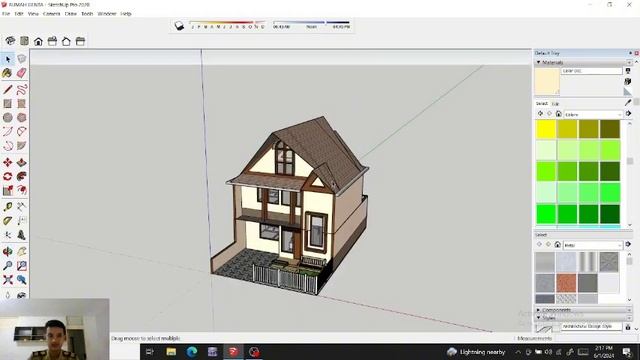Open the View menu
The height and width of the screenshot is (360, 640).
[33, 14]
